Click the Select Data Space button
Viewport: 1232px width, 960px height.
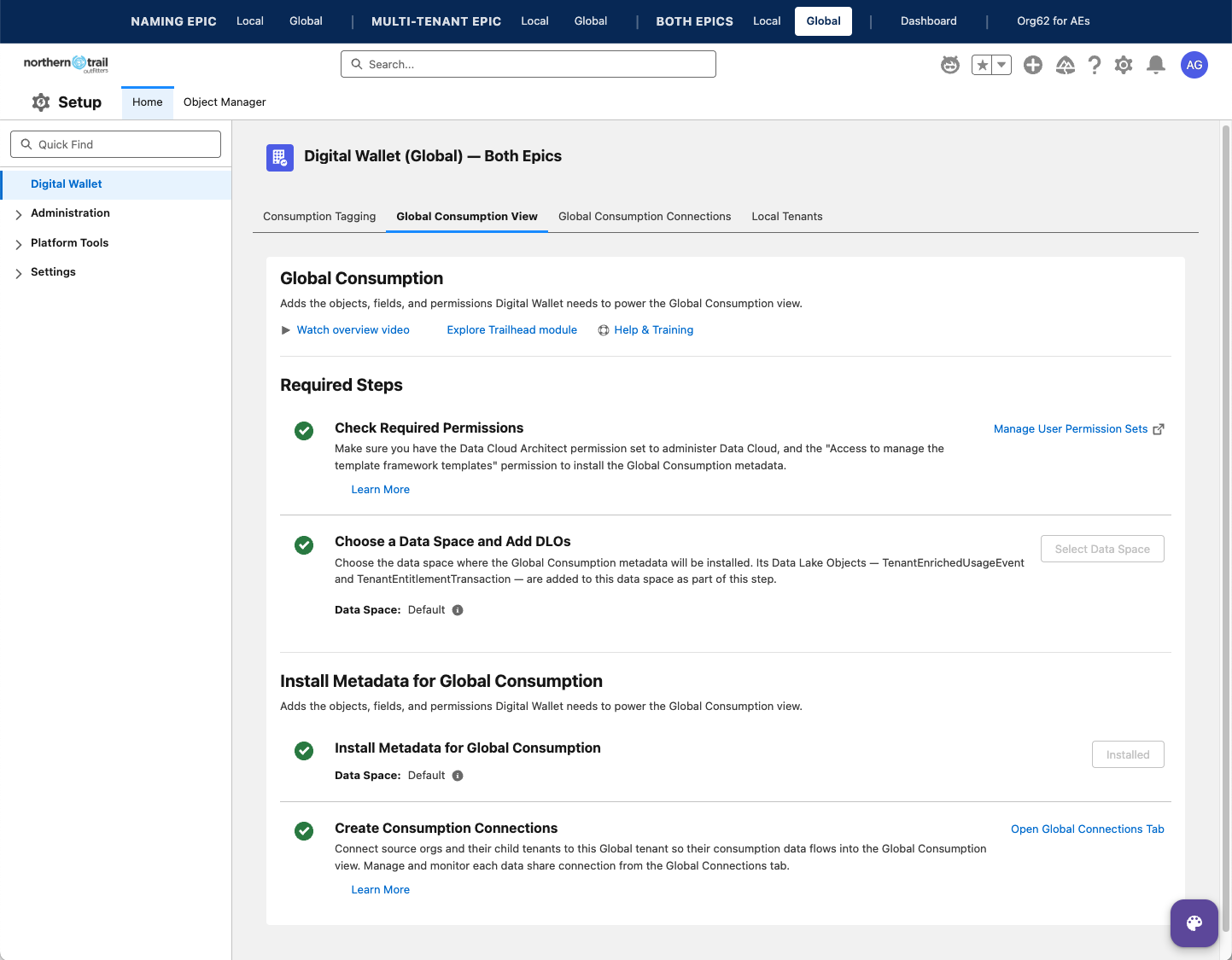[1102, 550]
